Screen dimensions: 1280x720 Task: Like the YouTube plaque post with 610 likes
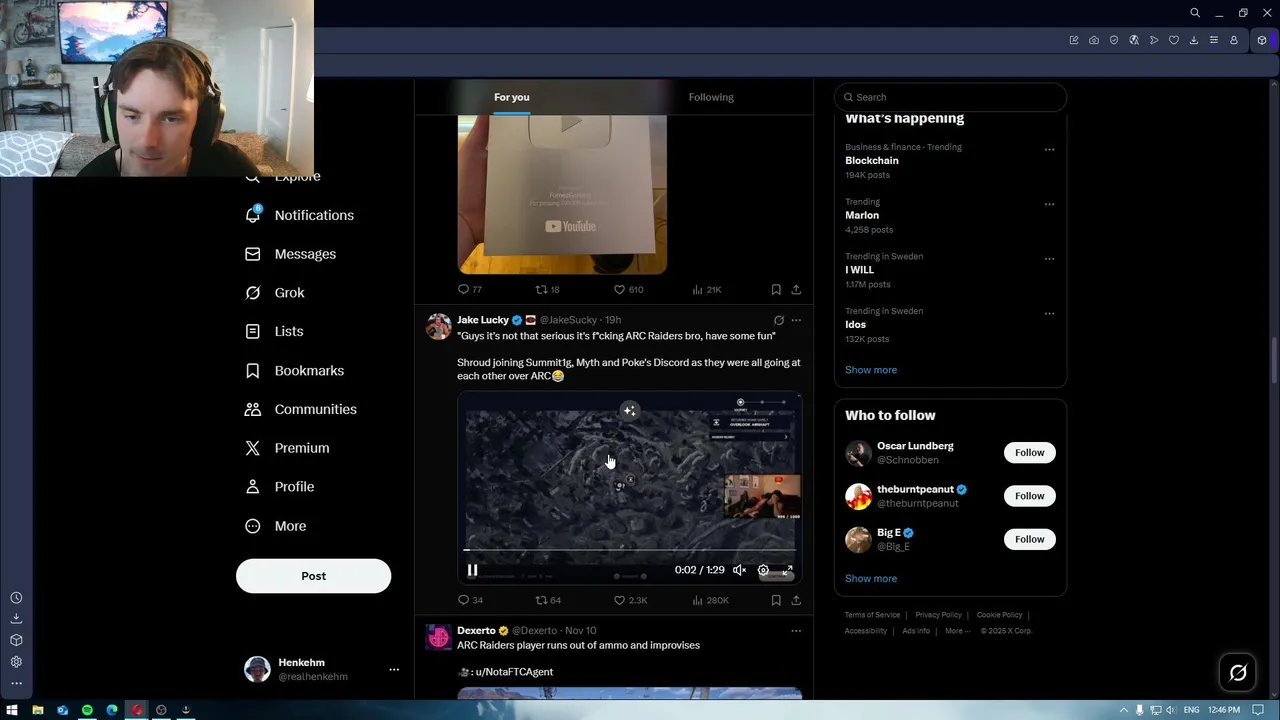coord(628,289)
